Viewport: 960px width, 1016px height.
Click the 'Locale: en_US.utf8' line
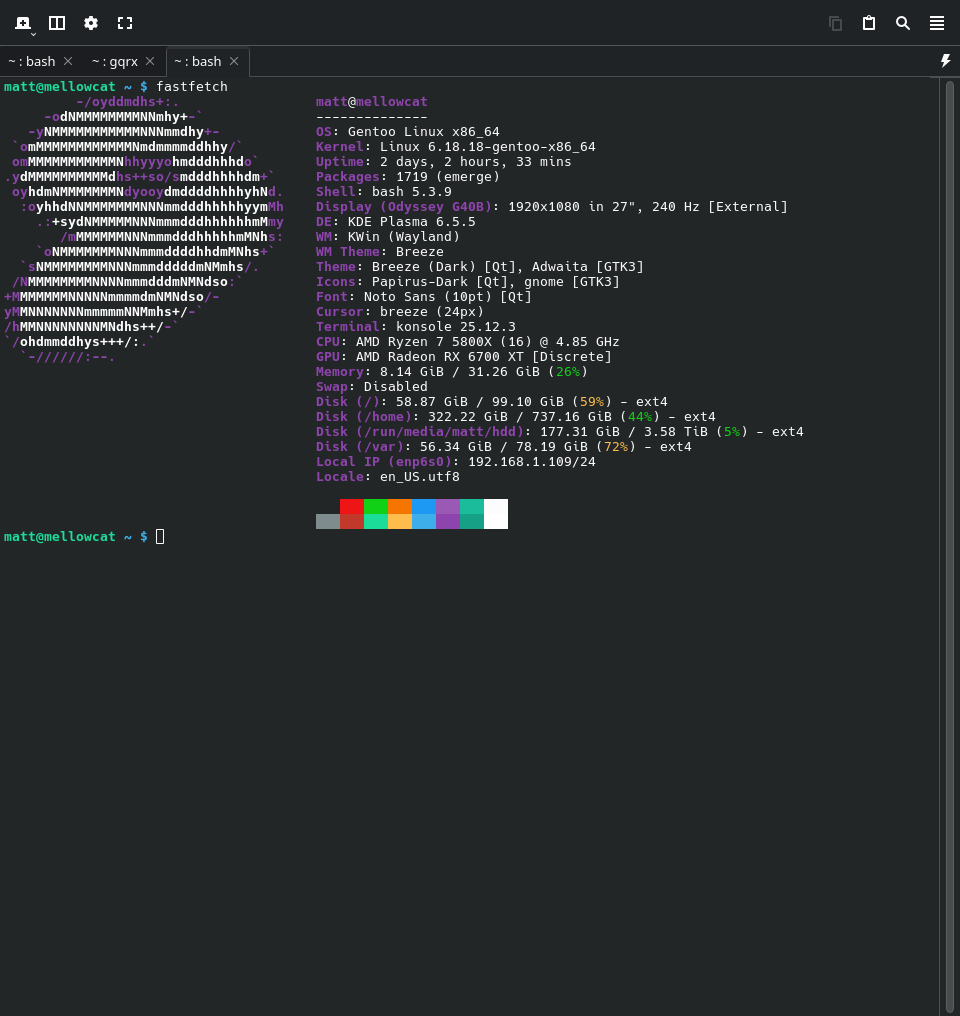[x=387, y=476]
